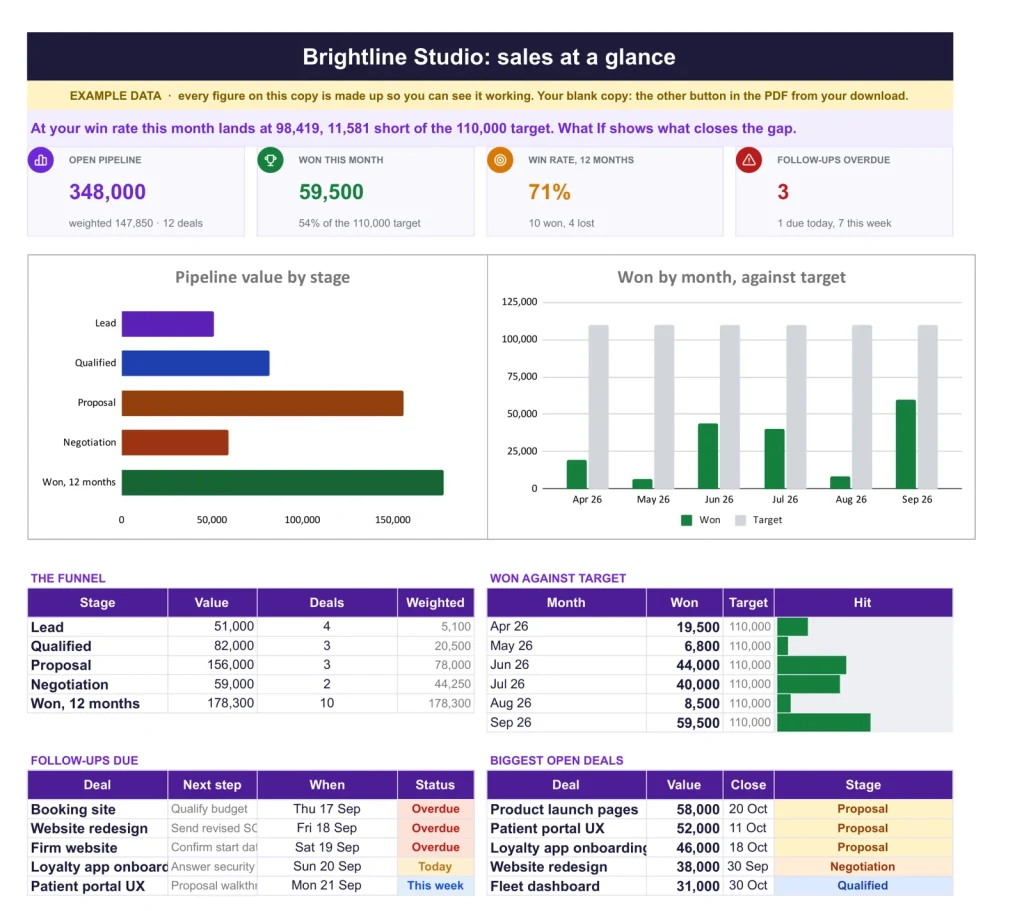
Task: Click the Won This Month trophy icon
Action: pyautogui.click(x=270, y=160)
